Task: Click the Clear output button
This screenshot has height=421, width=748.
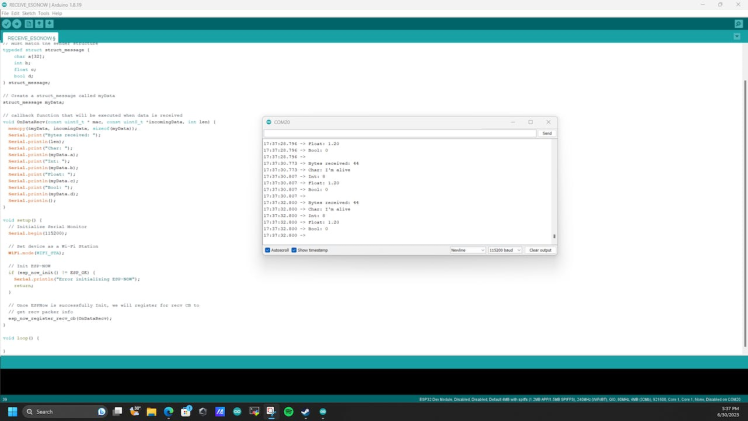Action: [x=540, y=250]
